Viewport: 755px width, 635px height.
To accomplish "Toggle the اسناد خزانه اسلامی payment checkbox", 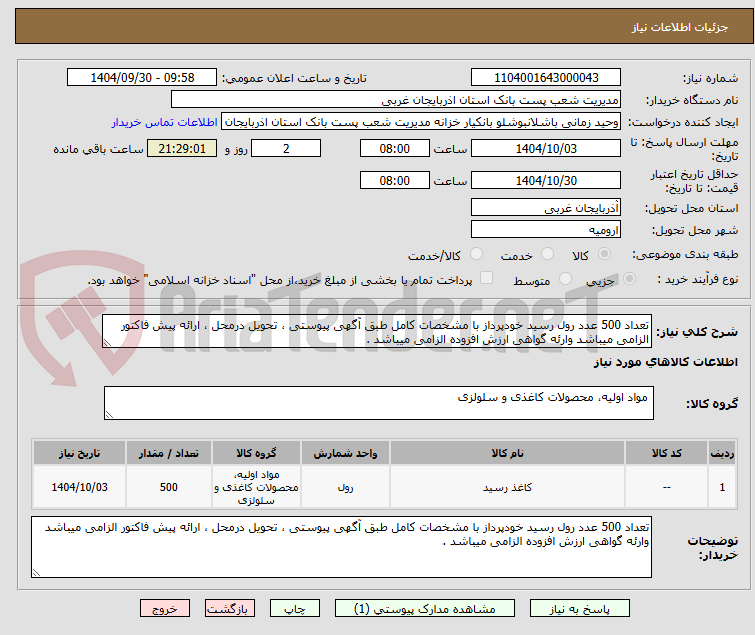I will point(487,278).
